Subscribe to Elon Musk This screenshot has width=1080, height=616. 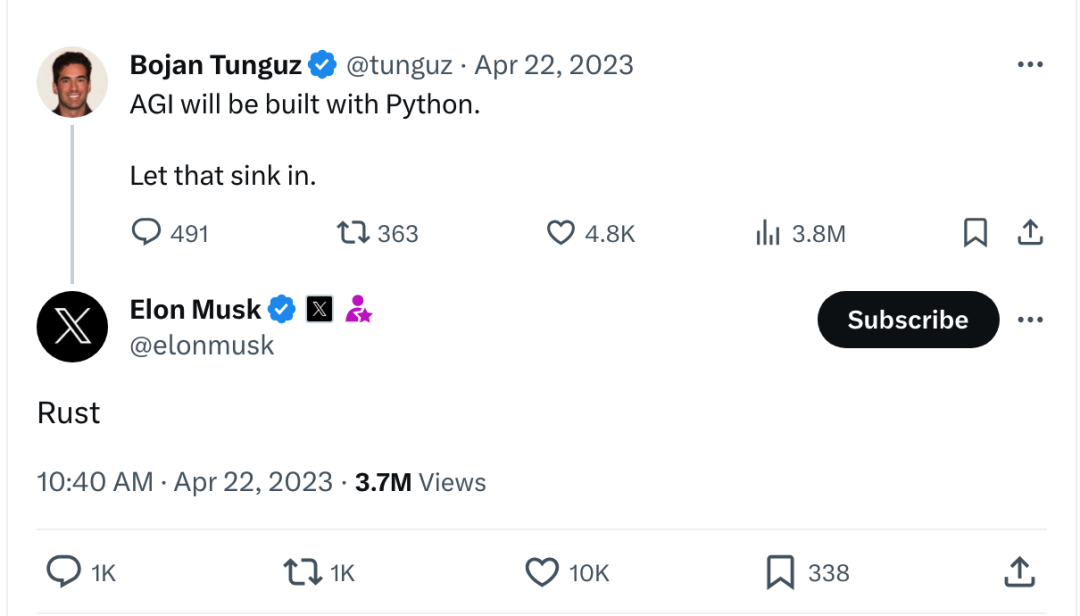(x=908, y=320)
